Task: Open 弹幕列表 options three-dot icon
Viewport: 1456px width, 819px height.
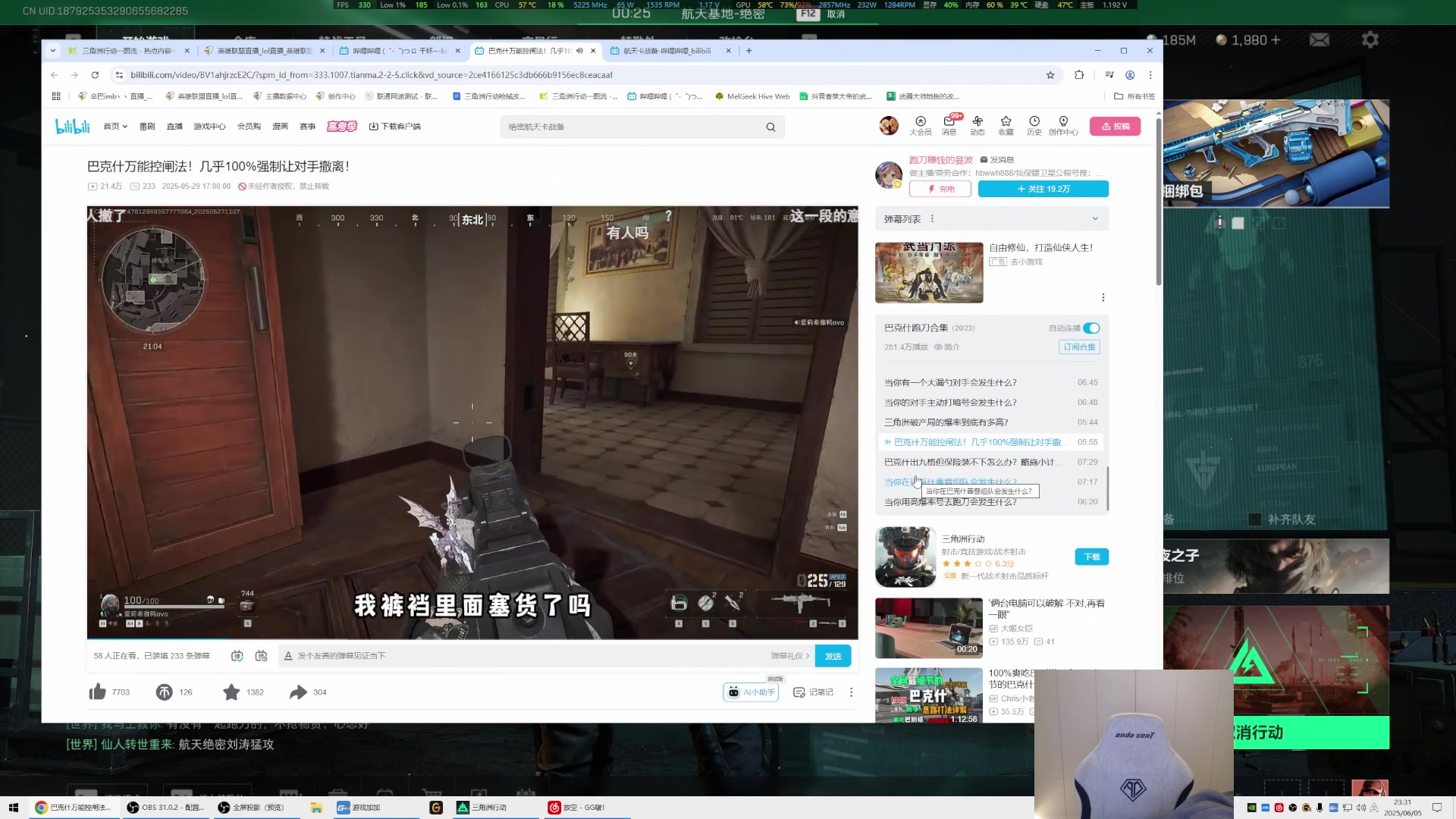Action: [932, 219]
